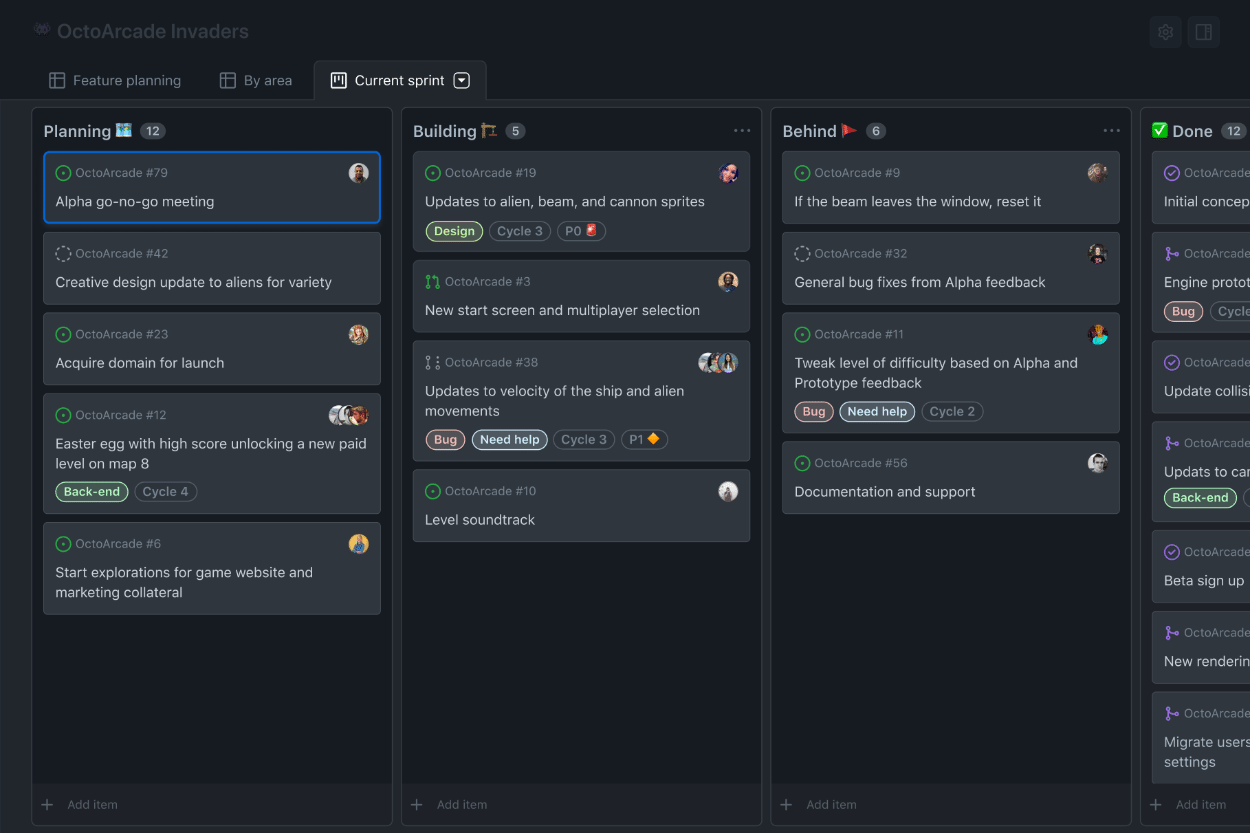Open Behind column three-dot menu
The height and width of the screenshot is (833, 1250).
[1111, 131]
